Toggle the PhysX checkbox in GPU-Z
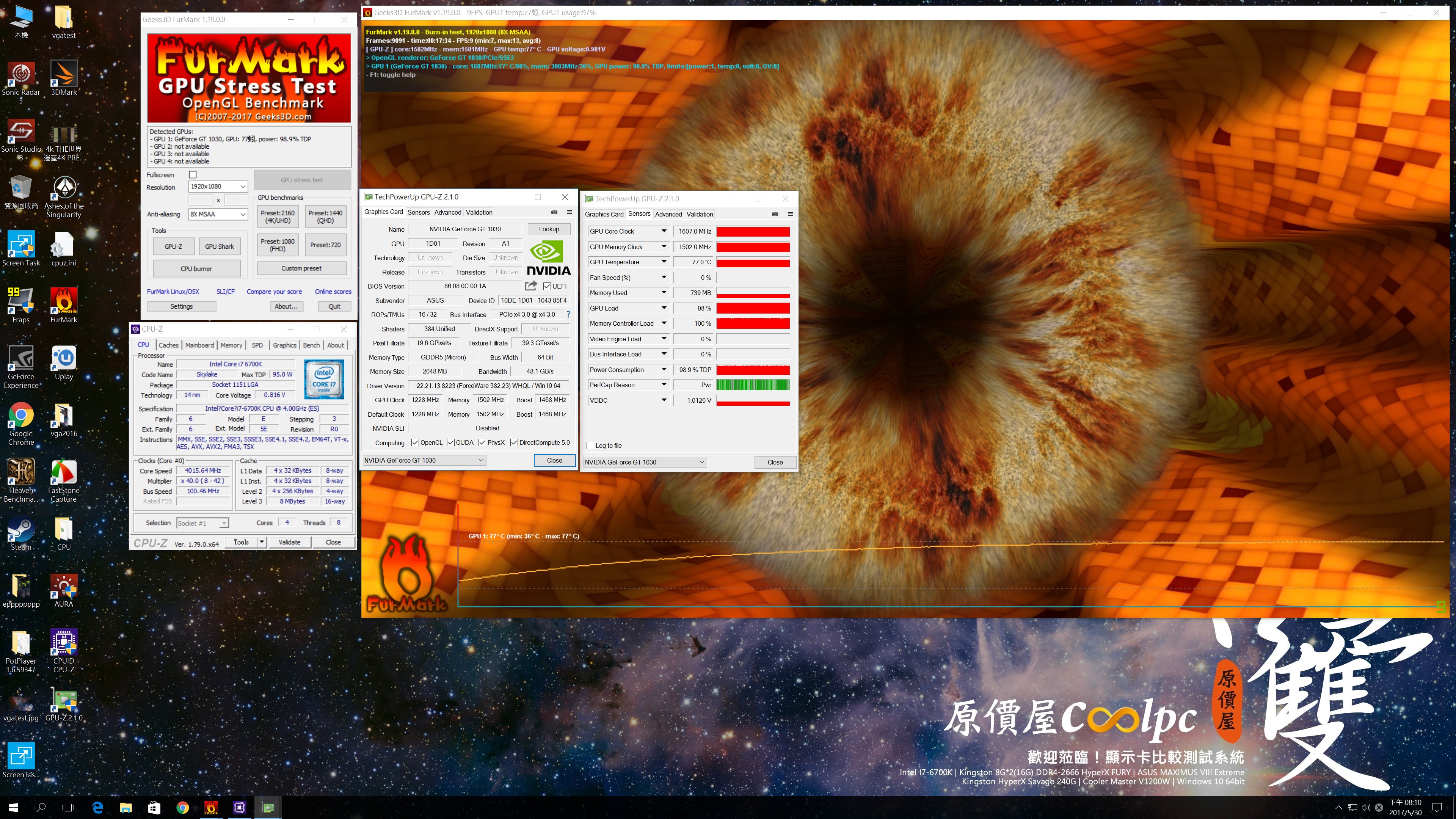 click(482, 442)
